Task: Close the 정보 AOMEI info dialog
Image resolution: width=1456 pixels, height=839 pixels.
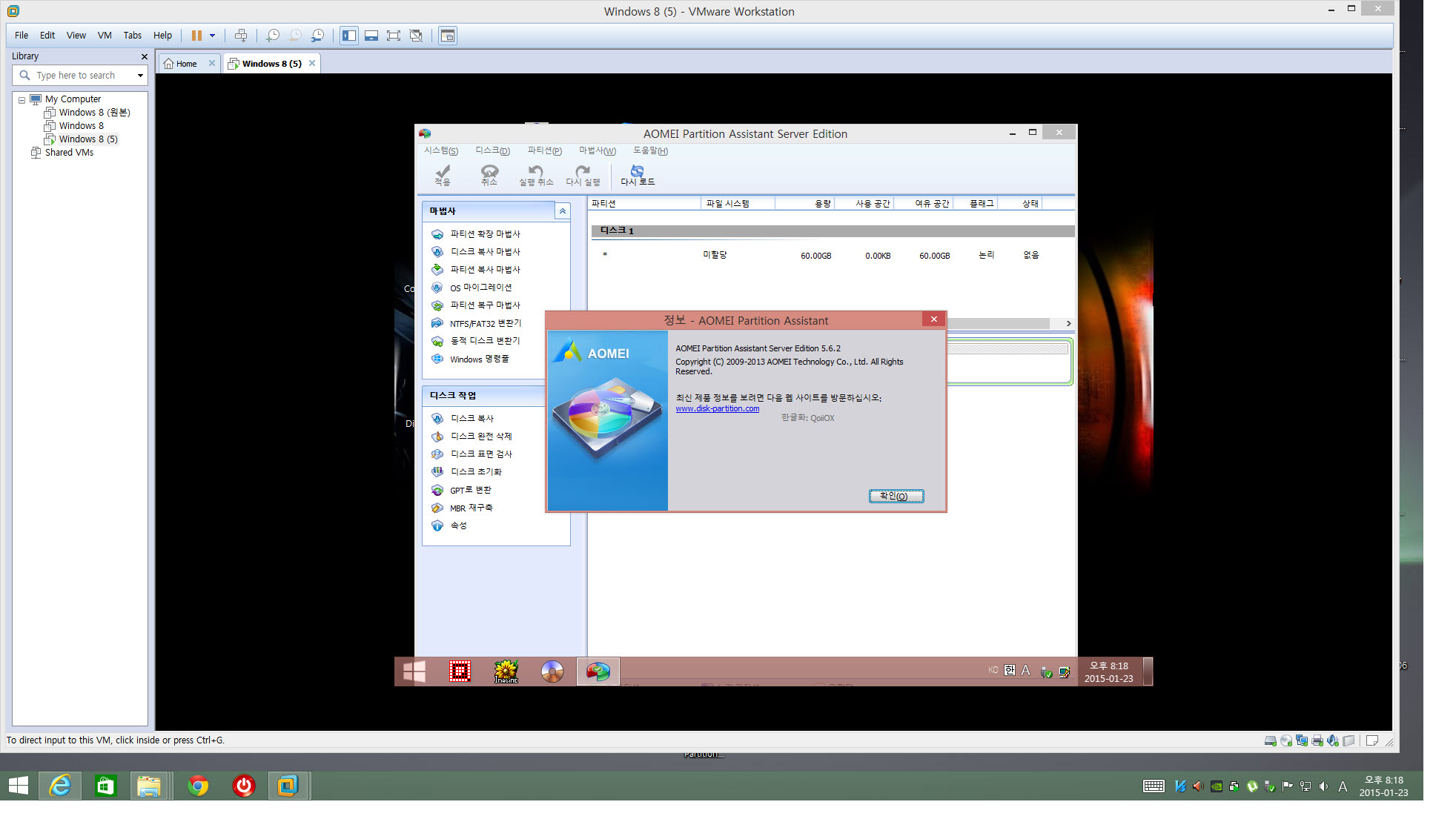Action: point(934,319)
